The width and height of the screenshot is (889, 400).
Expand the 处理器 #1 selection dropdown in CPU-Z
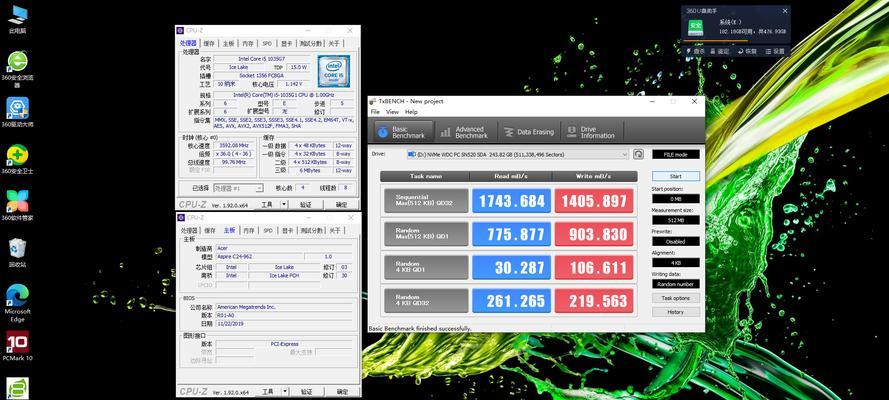(x=260, y=188)
